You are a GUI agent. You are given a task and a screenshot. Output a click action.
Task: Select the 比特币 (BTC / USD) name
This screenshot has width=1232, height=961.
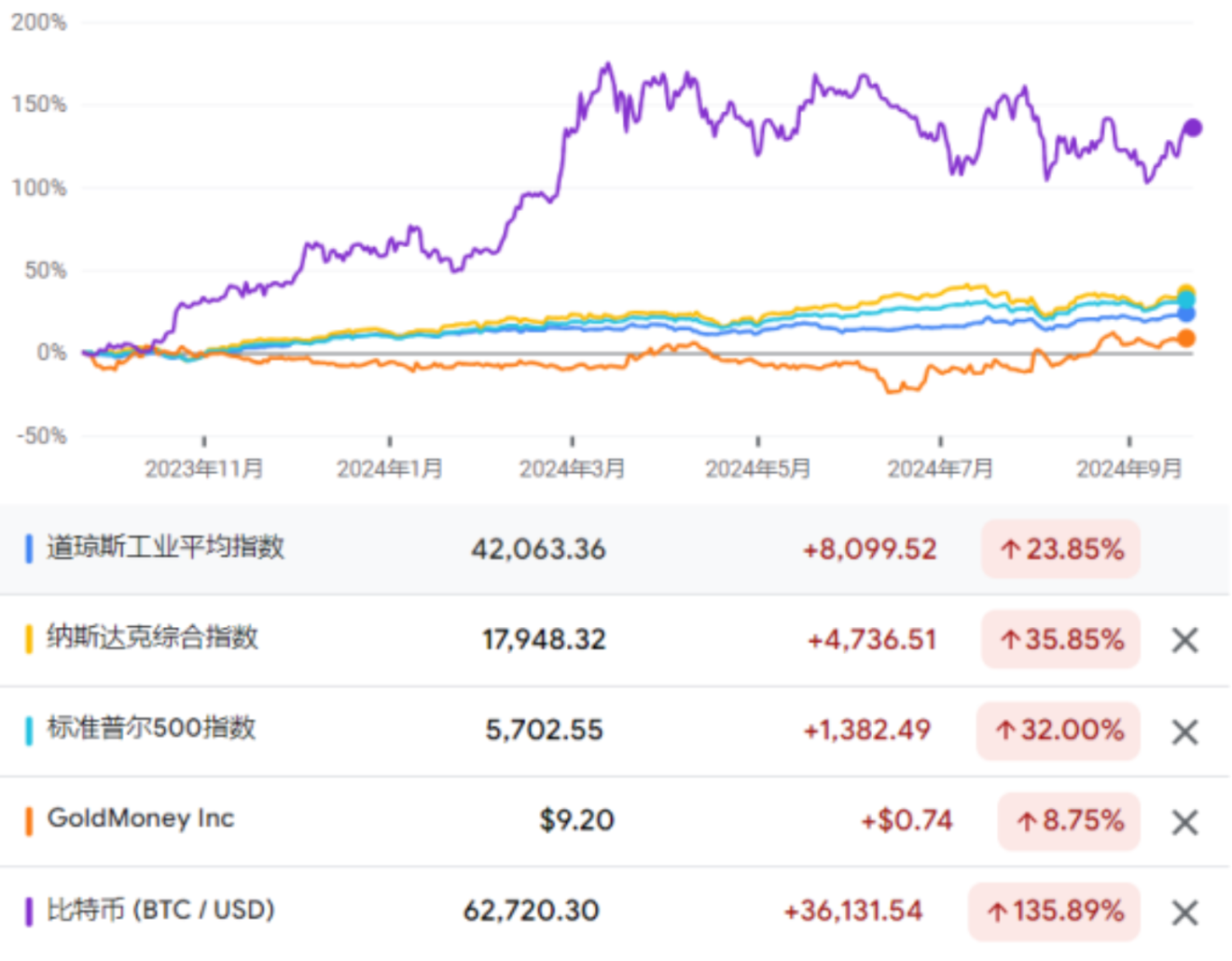[x=160, y=910]
